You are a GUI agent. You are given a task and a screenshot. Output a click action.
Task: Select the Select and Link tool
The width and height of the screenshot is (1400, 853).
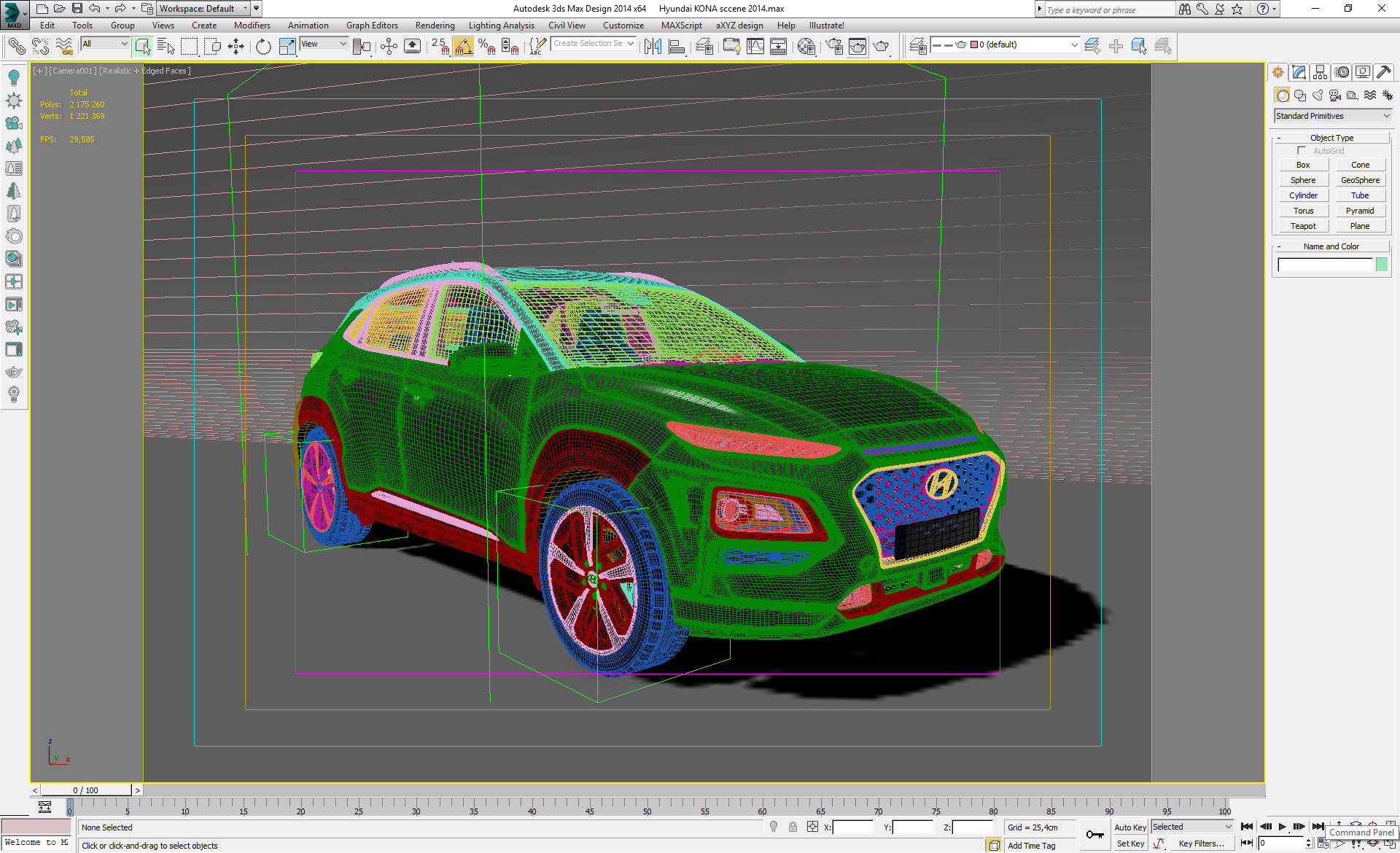16,47
